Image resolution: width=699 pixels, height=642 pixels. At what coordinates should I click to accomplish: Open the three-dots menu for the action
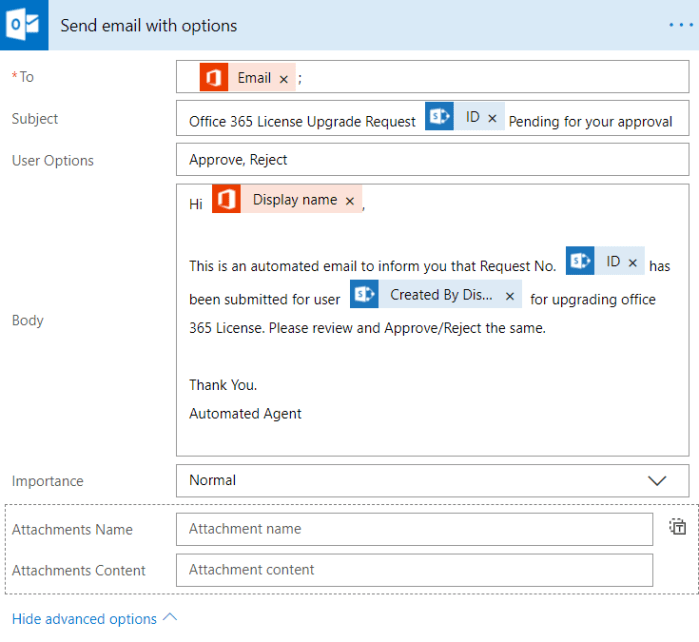[681, 25]
